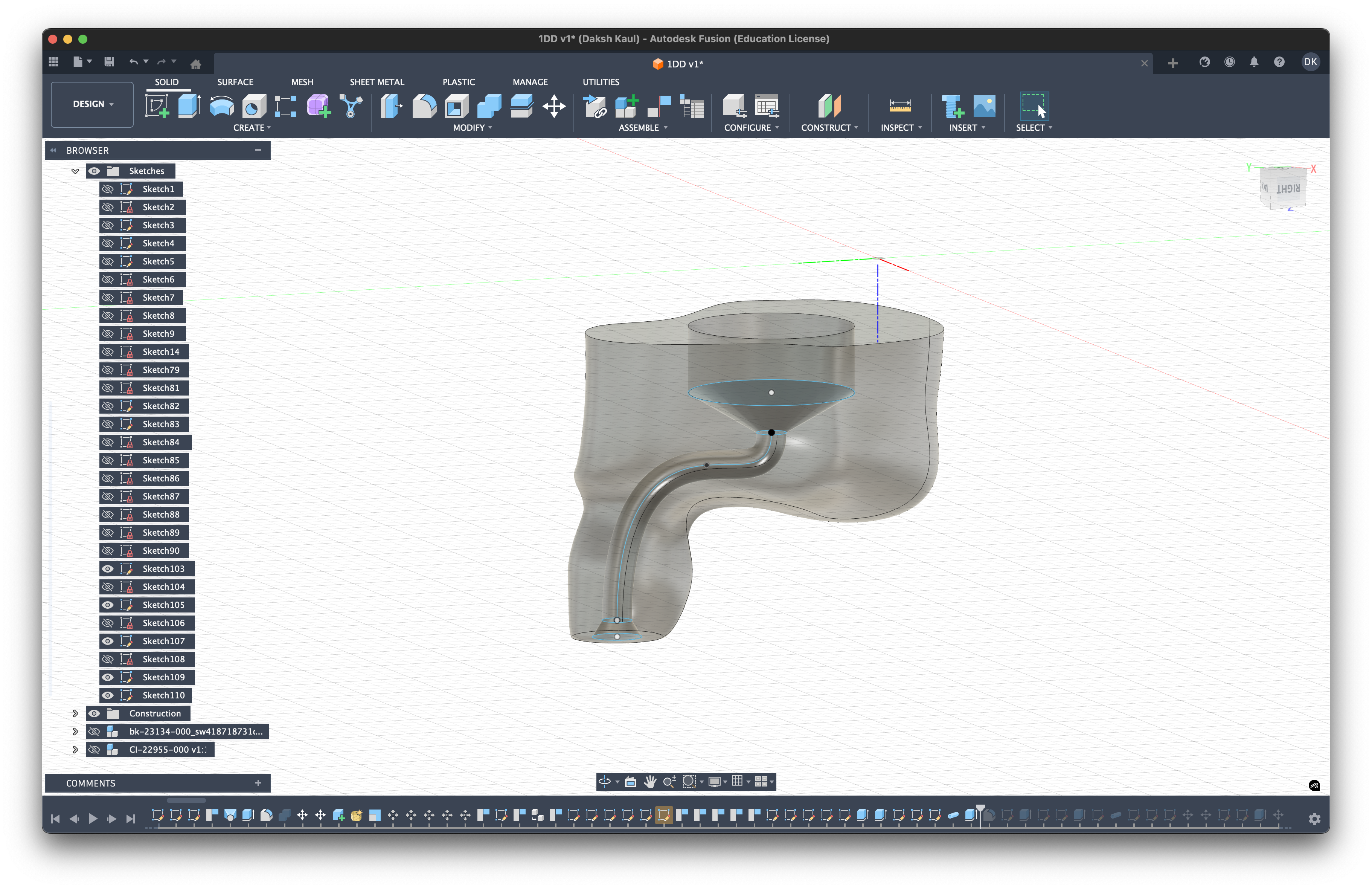Select the Extrude tool
Screen dimensions: 1372x889
189,105
